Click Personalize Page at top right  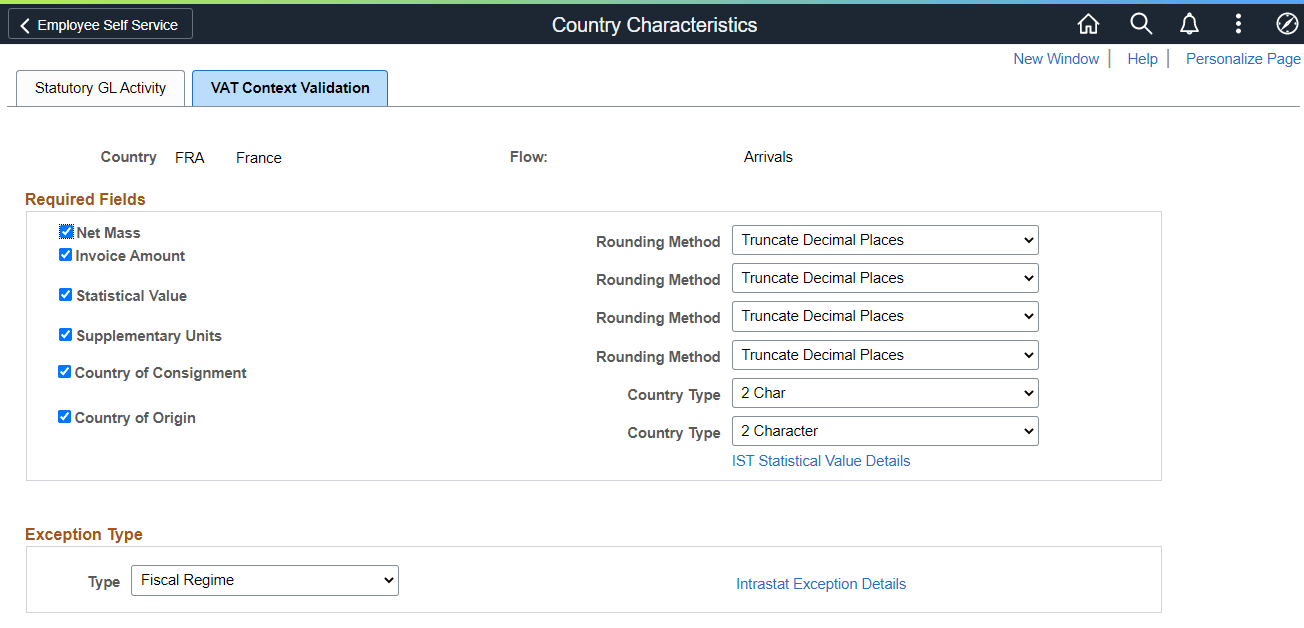pyautogui.click(x=1243, y=58)
